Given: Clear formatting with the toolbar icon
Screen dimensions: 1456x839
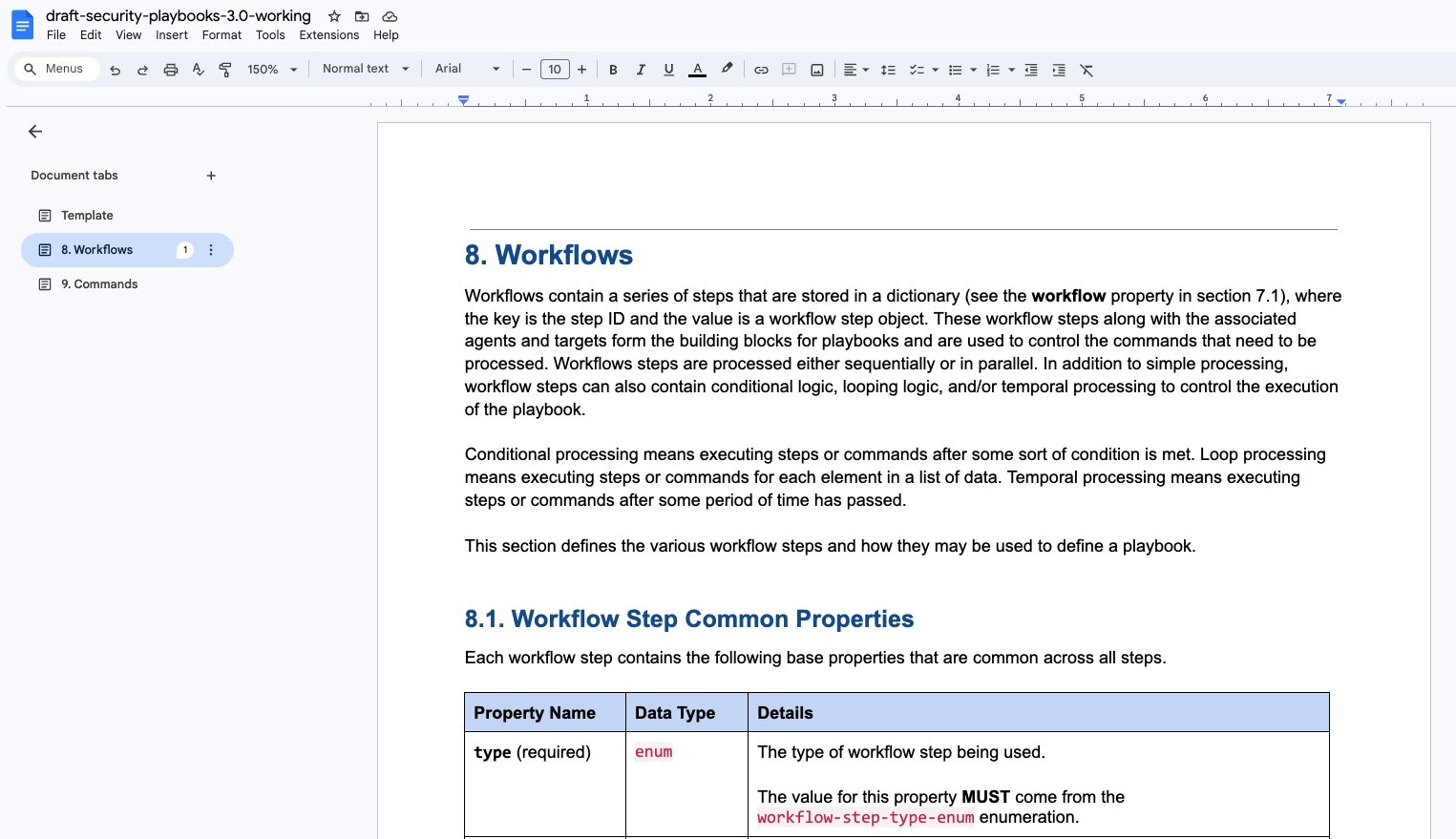Looking at the screenshot, I should (1087, 70).
